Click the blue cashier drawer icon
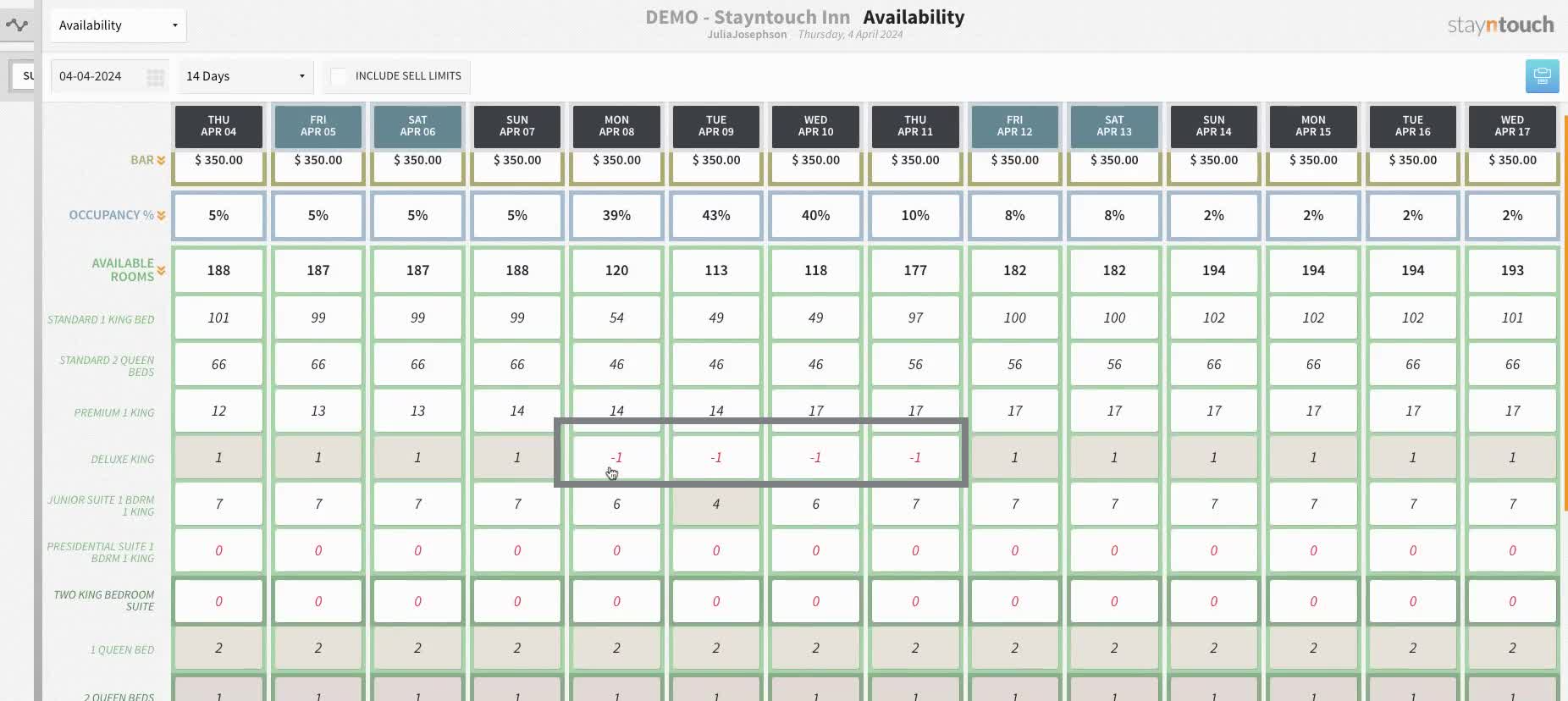The width and height of the screenshot is (1568, 701). [1542, 76]
